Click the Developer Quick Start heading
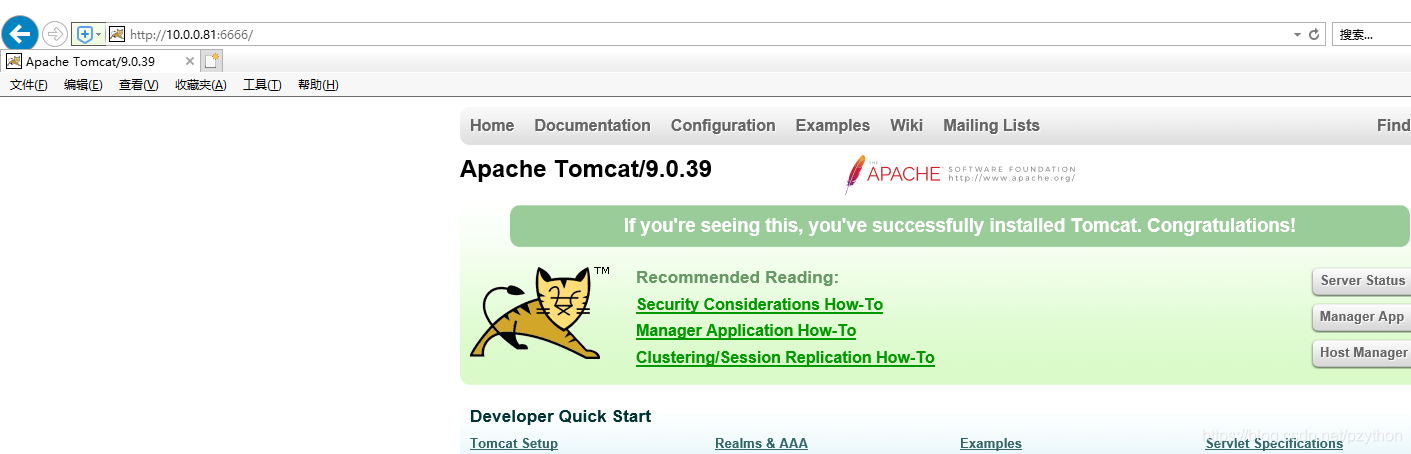The width and height of the screenshot is (1411, 454). click(560, 416)
